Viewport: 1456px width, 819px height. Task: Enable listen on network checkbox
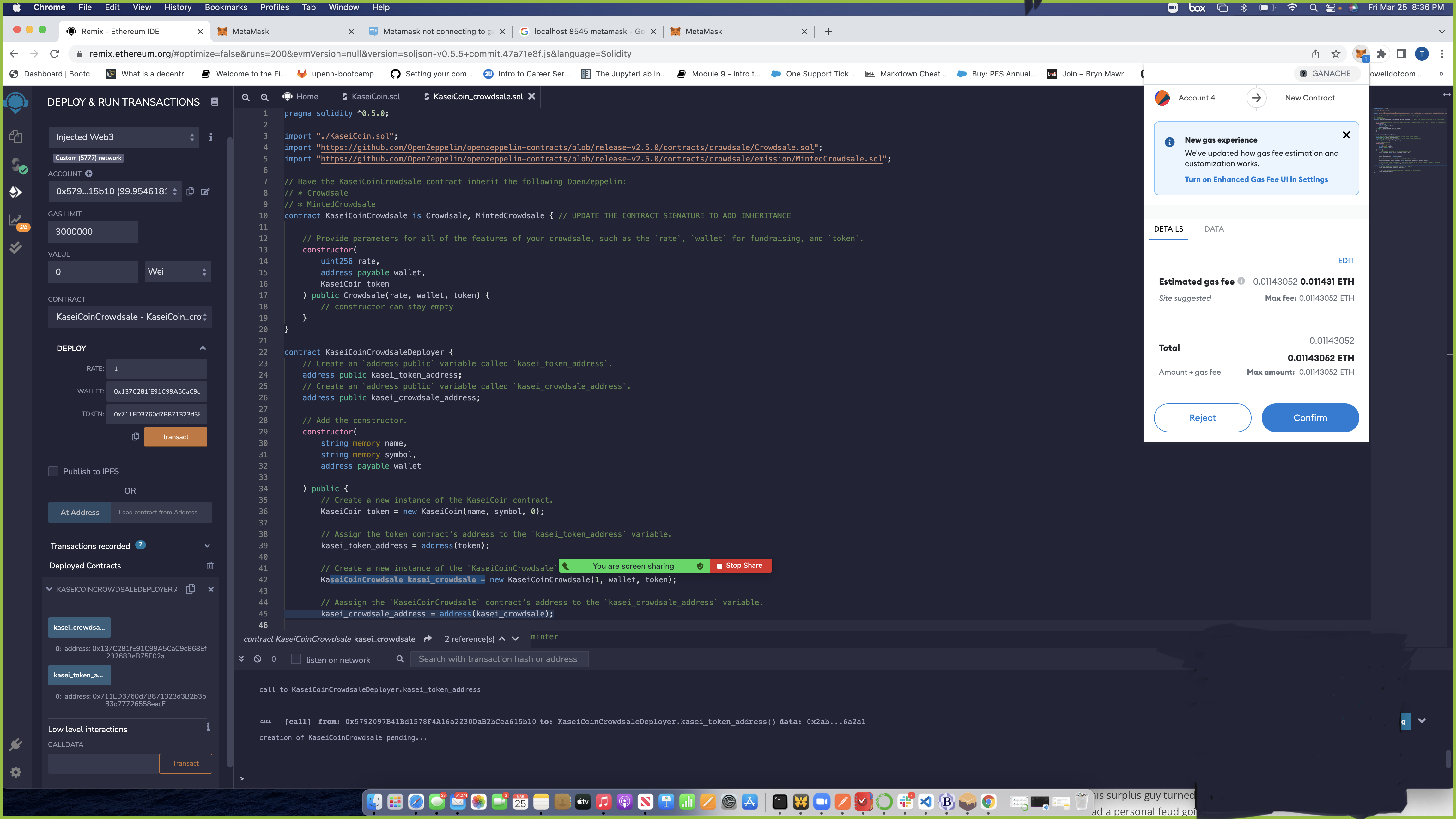[296, 659]
